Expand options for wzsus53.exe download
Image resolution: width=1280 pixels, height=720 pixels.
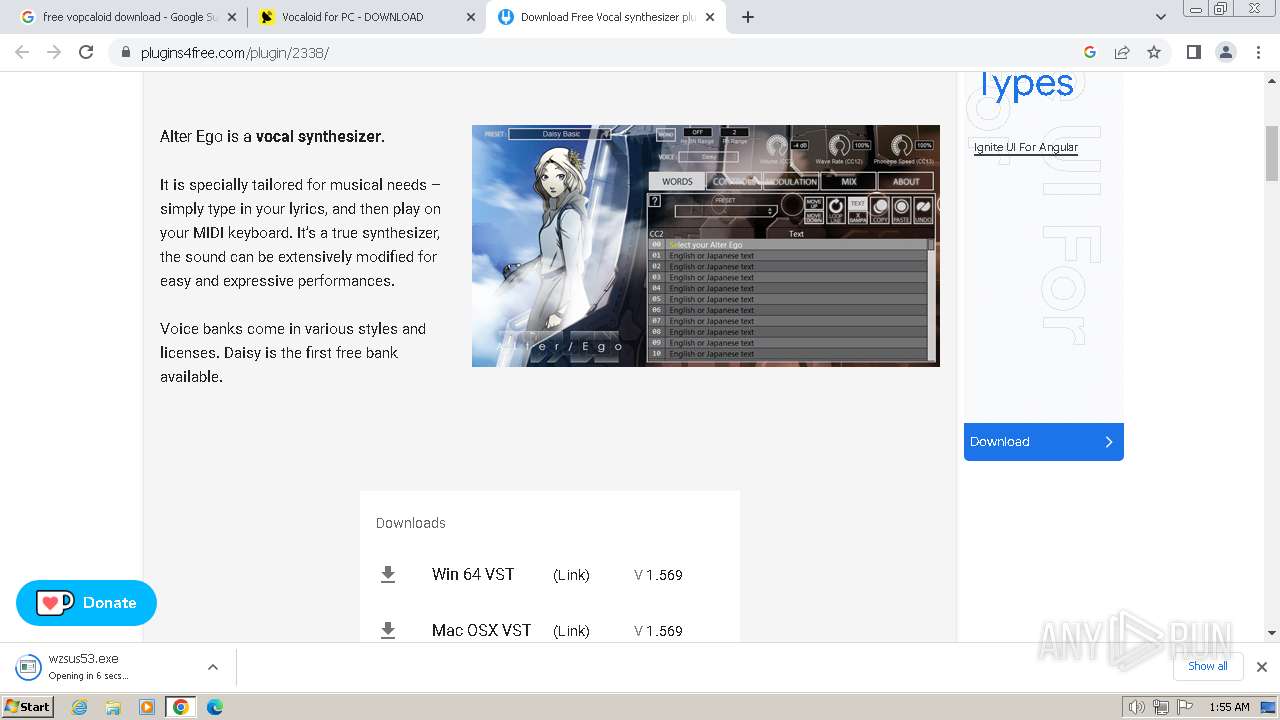click(x=212, y=667)
